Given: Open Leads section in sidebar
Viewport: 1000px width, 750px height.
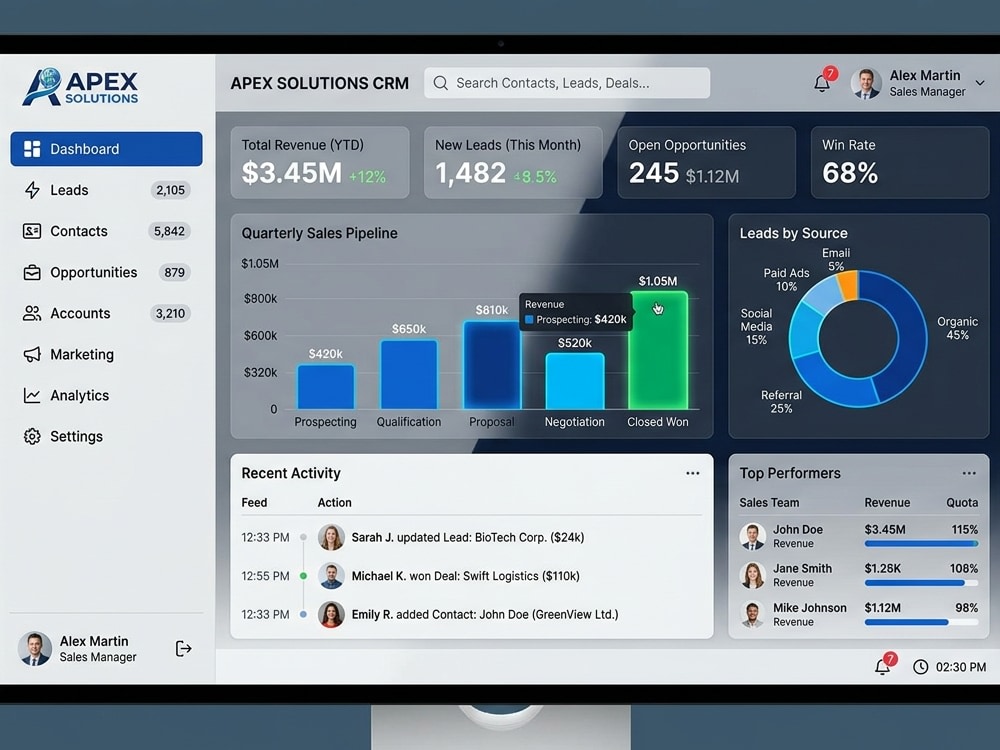Looking at the screenshot, I should tap(107, 190).
